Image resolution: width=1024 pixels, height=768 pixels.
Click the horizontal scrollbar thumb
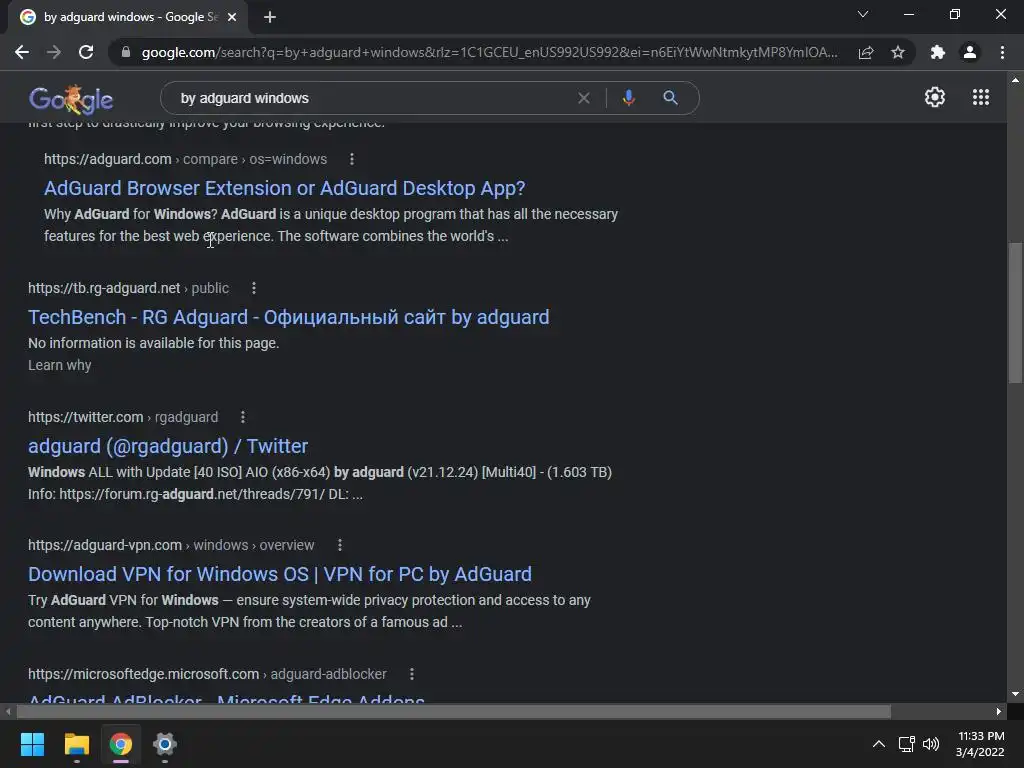(x=453, y=711)
